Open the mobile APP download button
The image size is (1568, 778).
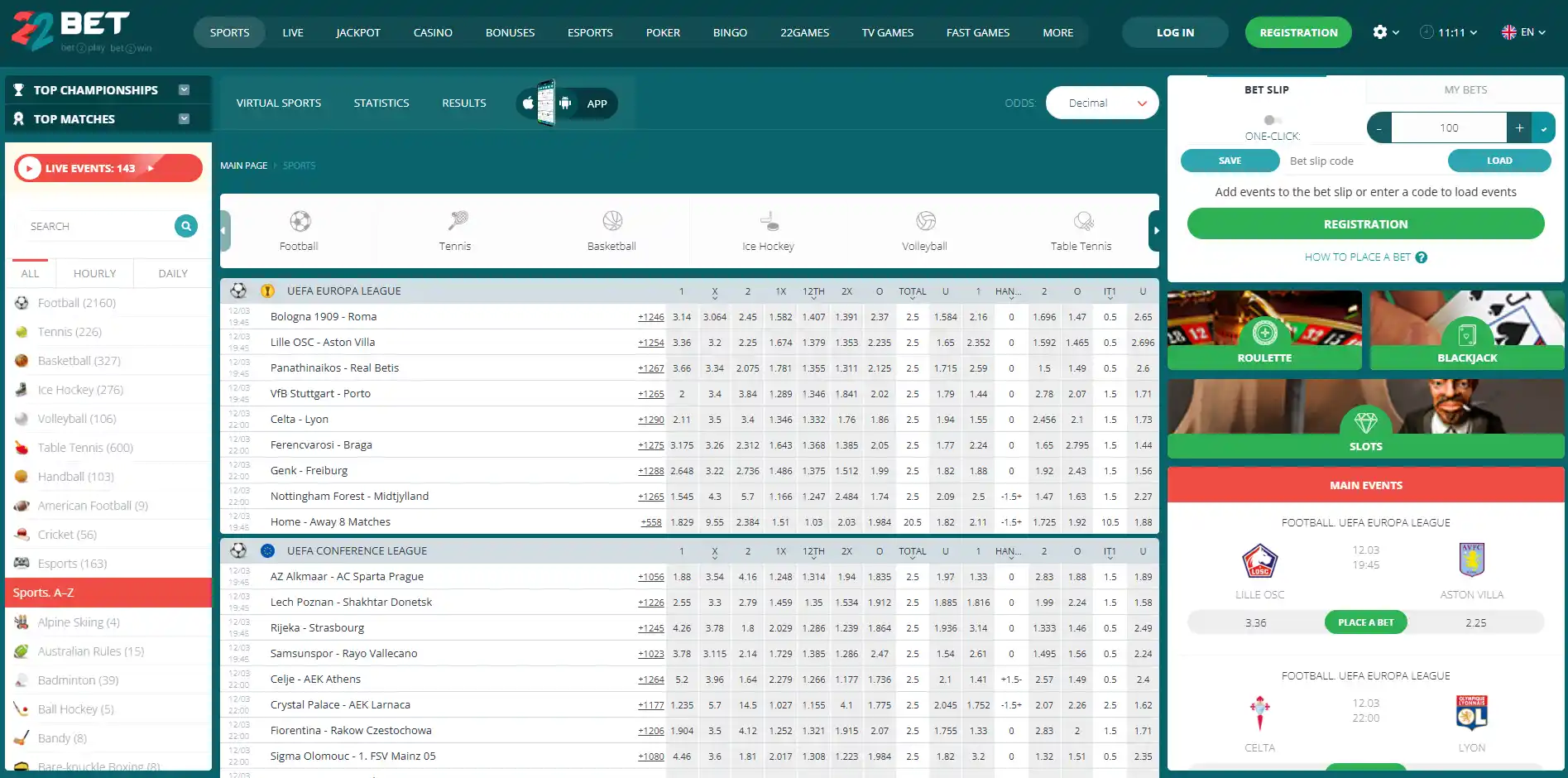567,103
